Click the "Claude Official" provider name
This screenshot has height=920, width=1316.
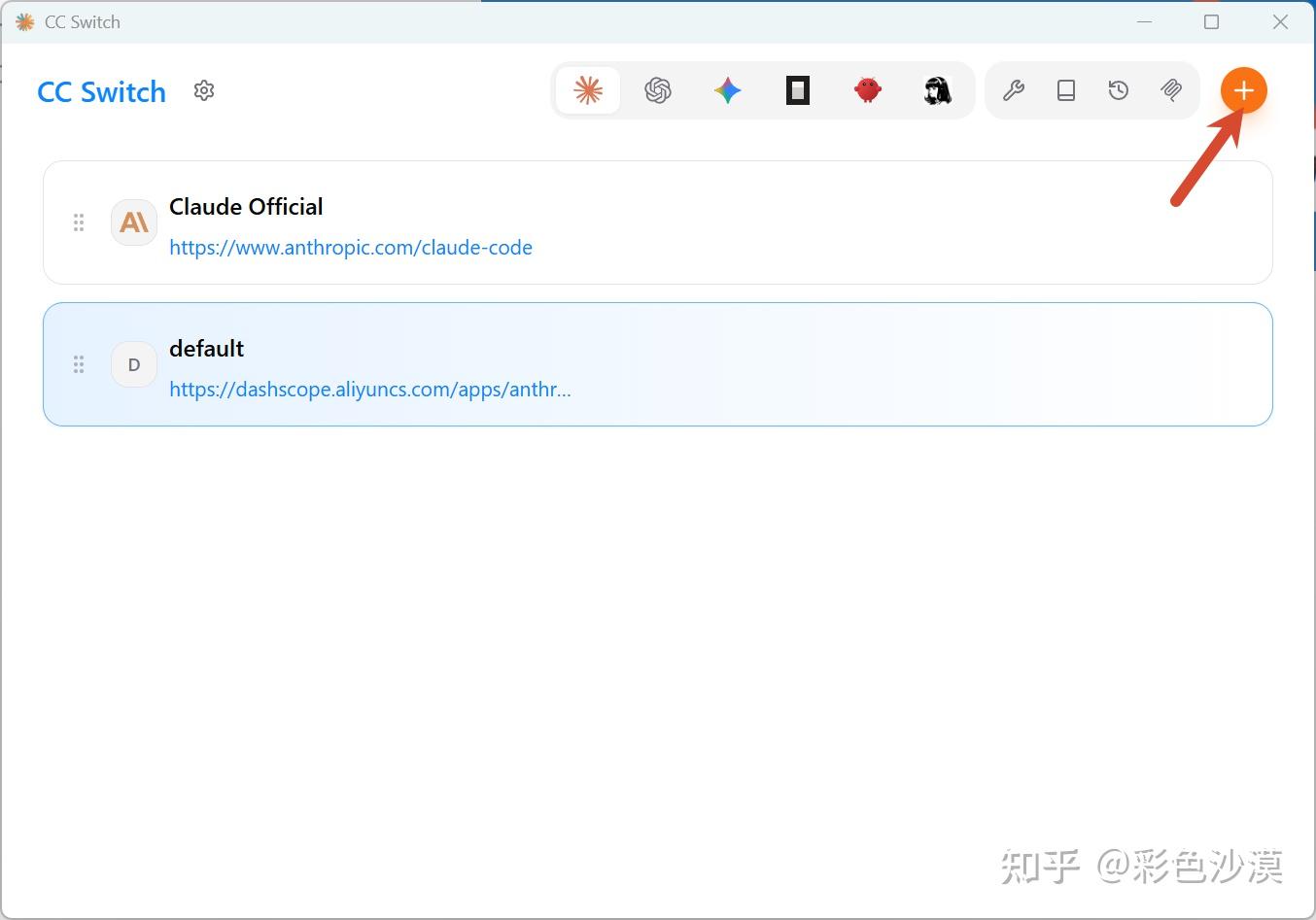[x=246, y=207]
